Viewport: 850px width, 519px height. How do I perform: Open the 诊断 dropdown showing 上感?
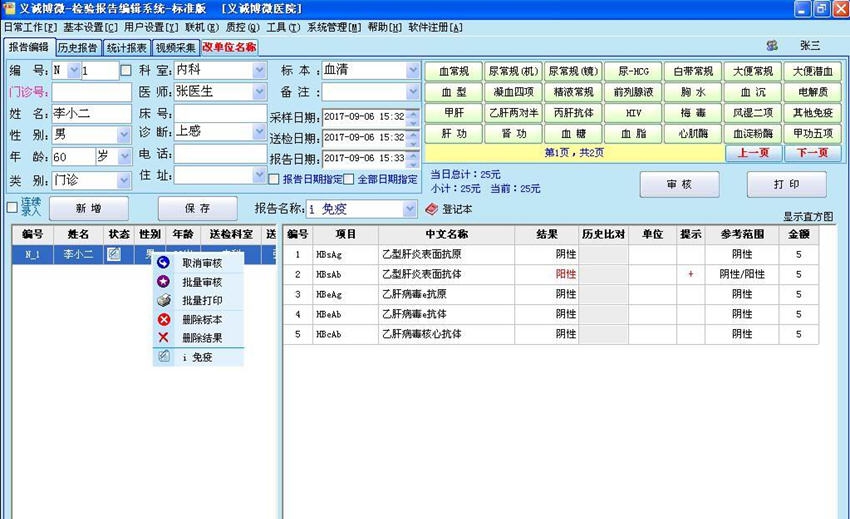coord(259,132)
